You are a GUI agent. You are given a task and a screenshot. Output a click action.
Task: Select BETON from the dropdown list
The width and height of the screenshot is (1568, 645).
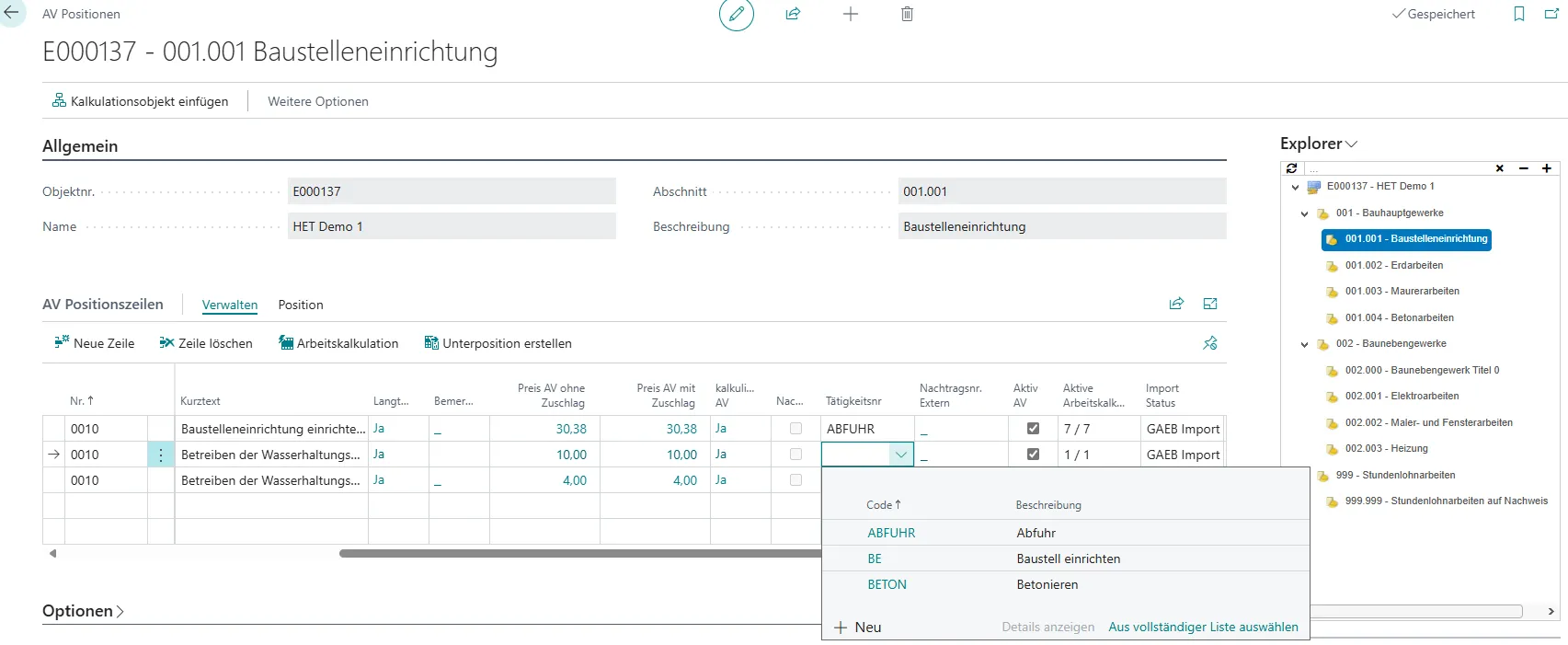coord(887,585)
